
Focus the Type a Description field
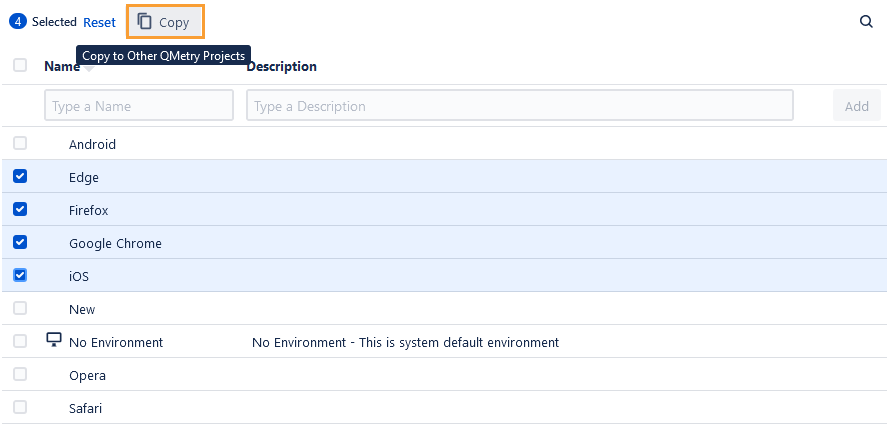pyautogui.click(x=519, y=106)
